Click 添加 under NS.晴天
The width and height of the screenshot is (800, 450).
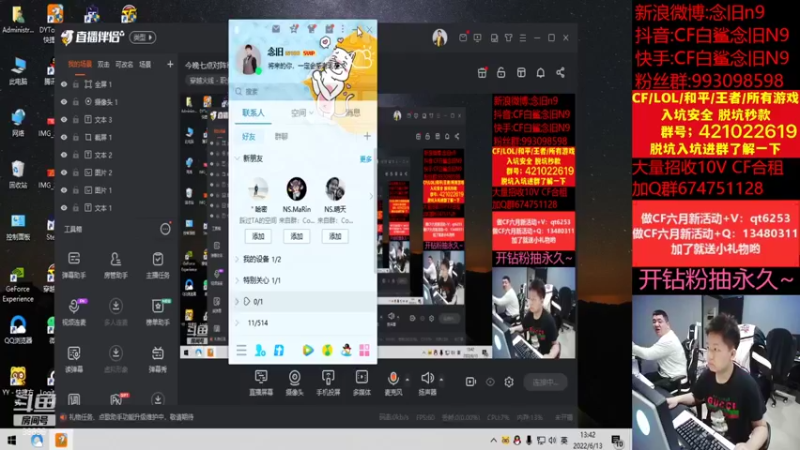coord(335,236)
